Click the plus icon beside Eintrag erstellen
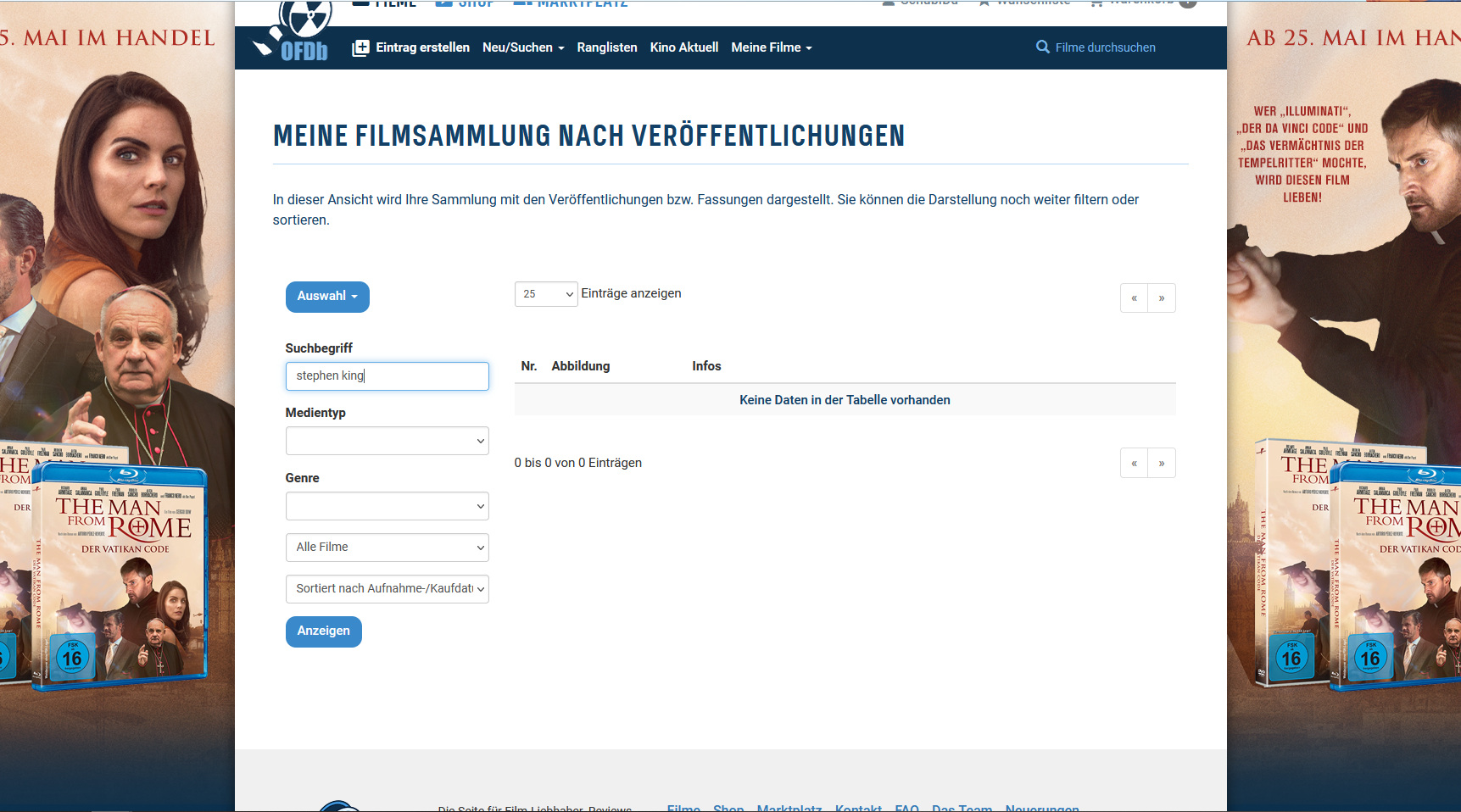The height and width of the screenshot is (812, 1461). (x=361, y=48)
